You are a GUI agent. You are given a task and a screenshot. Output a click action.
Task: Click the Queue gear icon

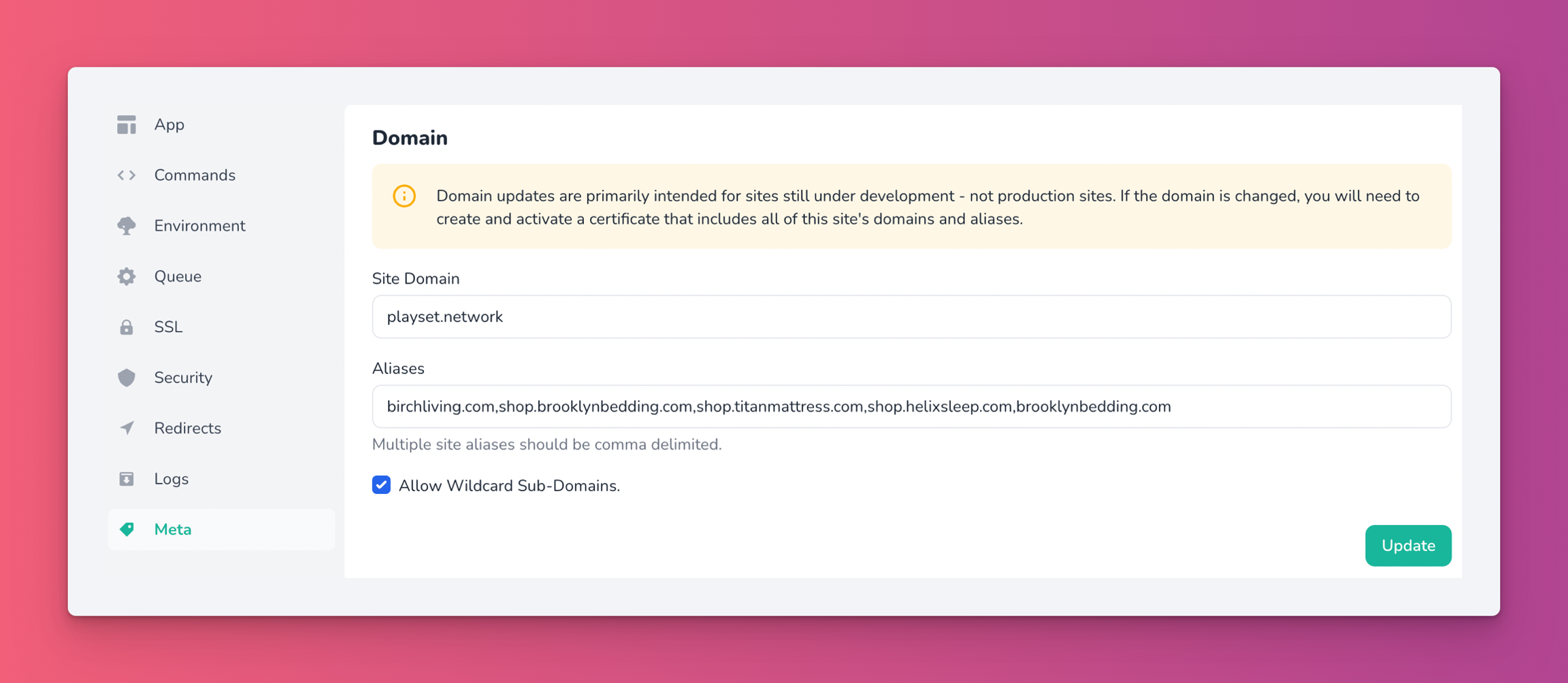pyautogui.click(x=127, y=276)
